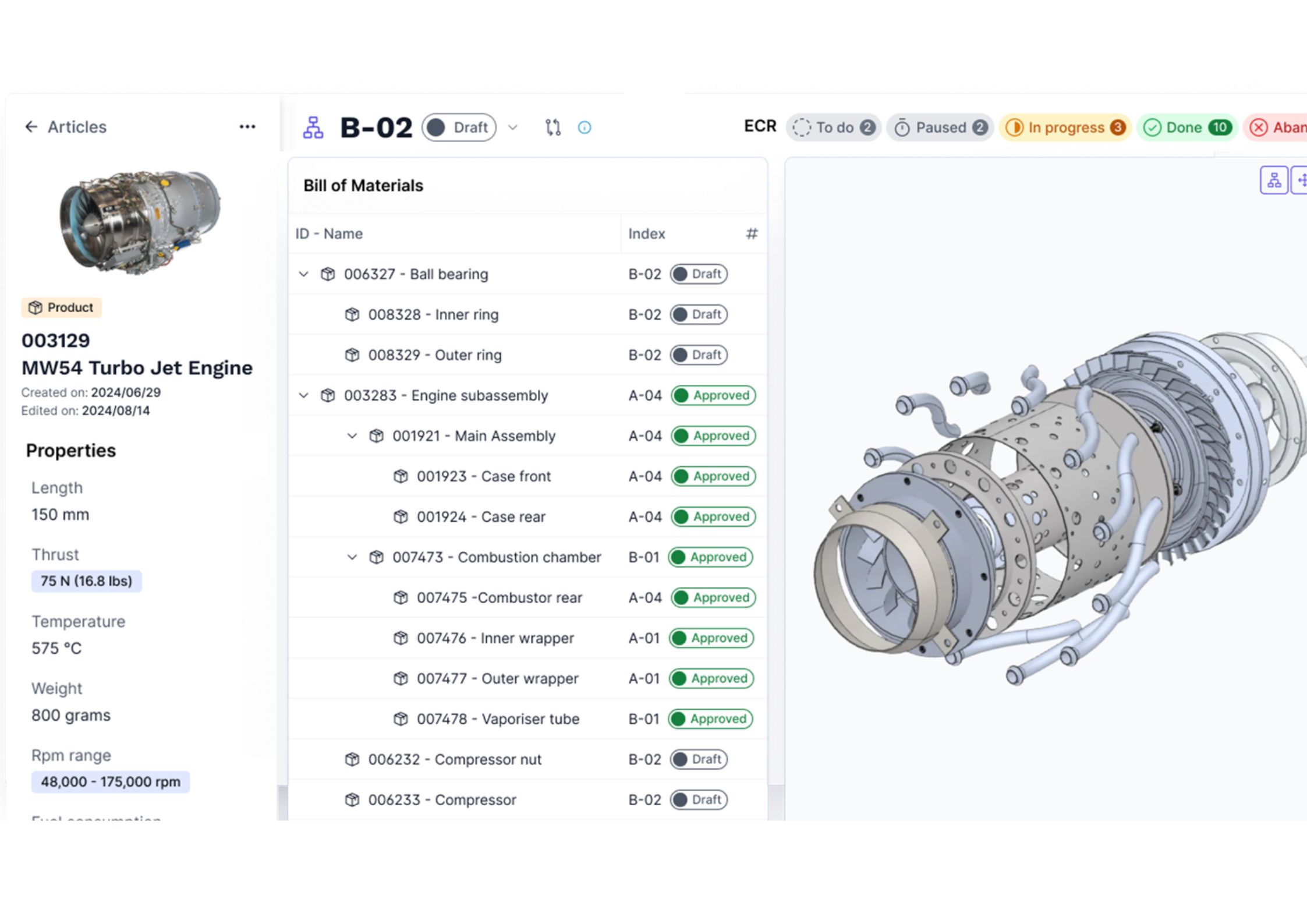This screenshot has width=1307, height=924.
Task: Click the blue info icon in header
Action: 585,128
